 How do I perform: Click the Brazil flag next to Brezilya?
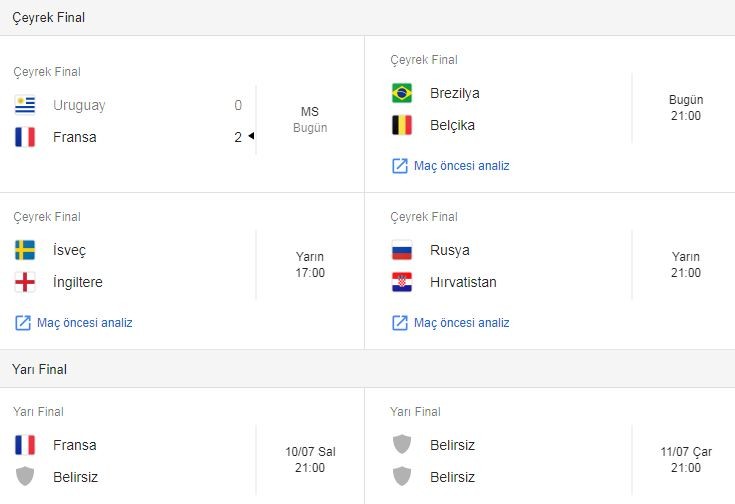[402, 93]
